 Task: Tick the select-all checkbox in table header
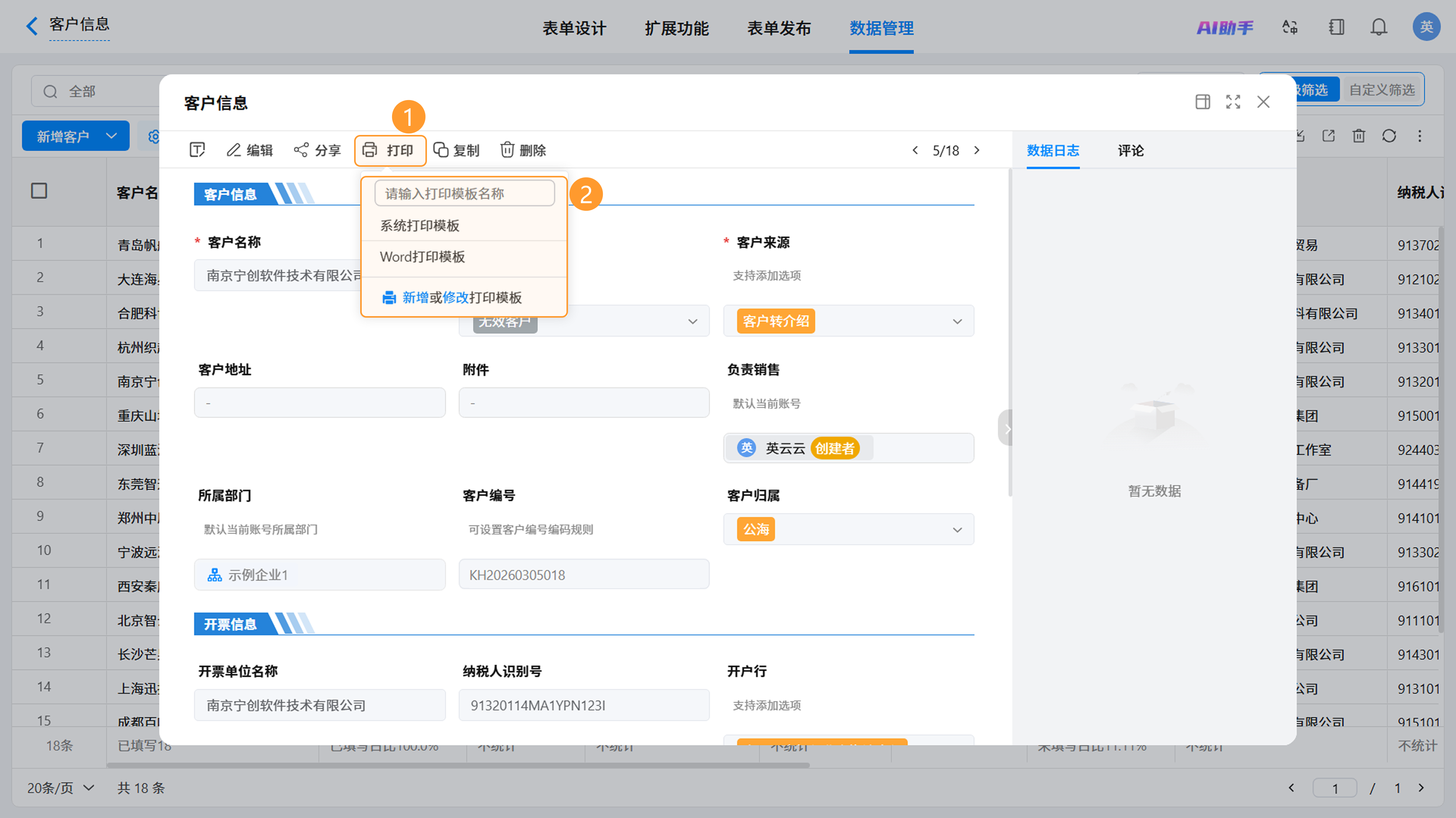39,191
